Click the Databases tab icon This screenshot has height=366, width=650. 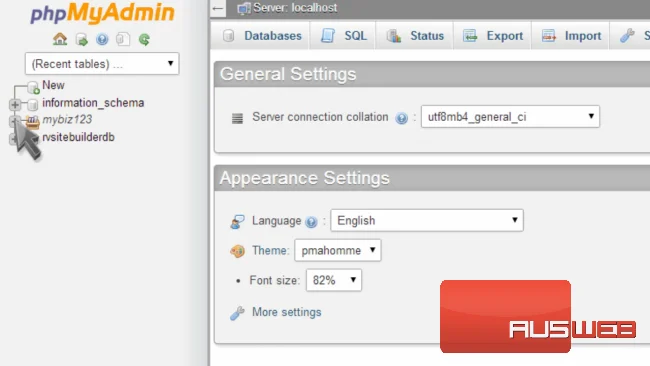point(228,36)
